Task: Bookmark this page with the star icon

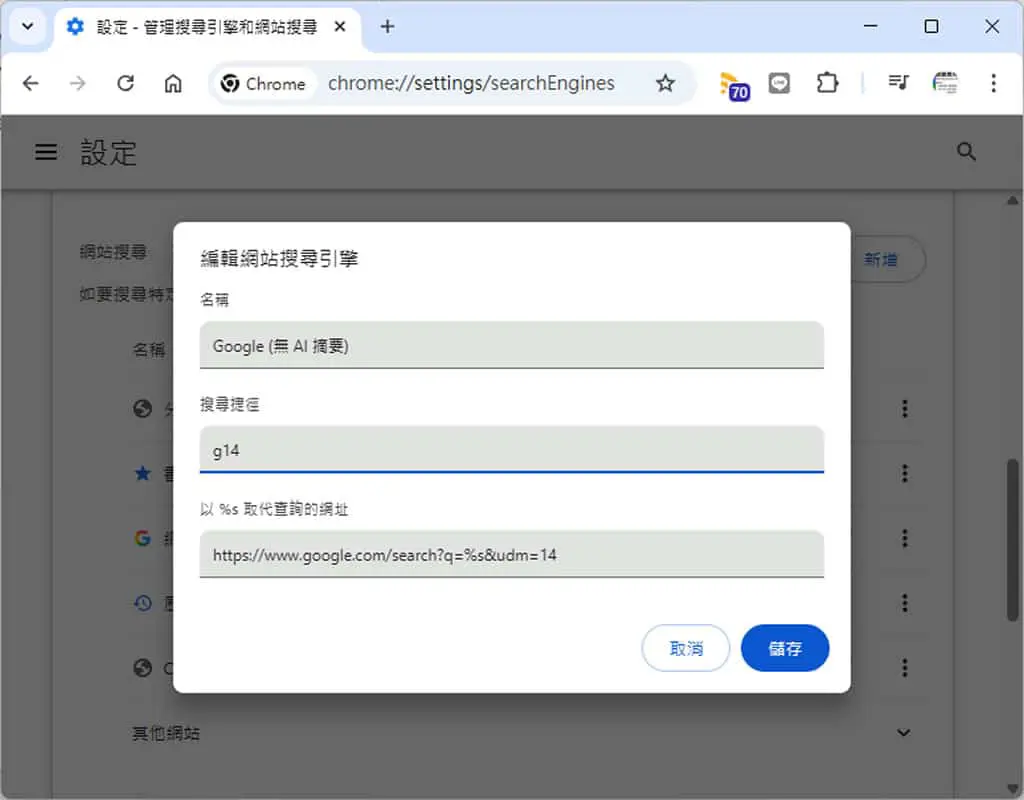Action: (x=665, y=84)
